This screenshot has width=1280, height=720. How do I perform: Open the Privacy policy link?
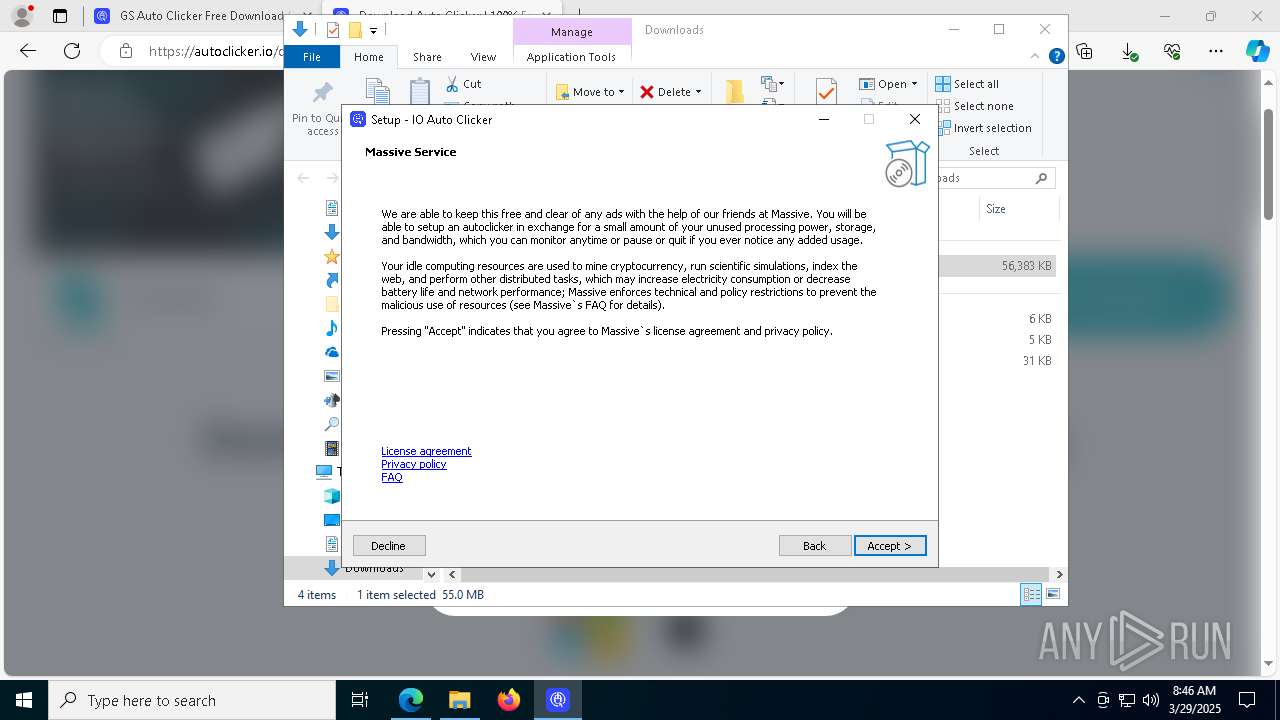[414, 464]
